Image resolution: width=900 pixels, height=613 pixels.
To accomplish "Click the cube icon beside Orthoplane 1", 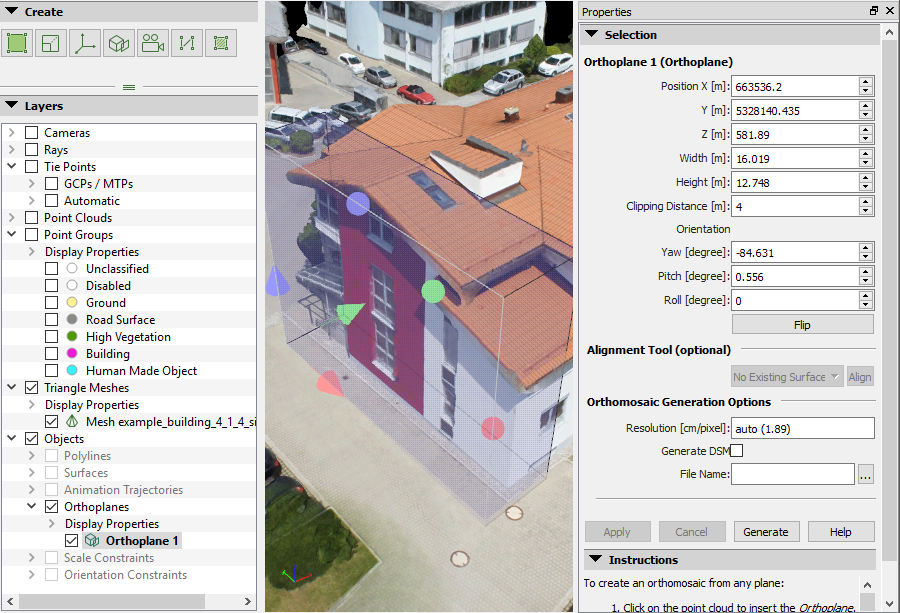I will coord(91,540).
